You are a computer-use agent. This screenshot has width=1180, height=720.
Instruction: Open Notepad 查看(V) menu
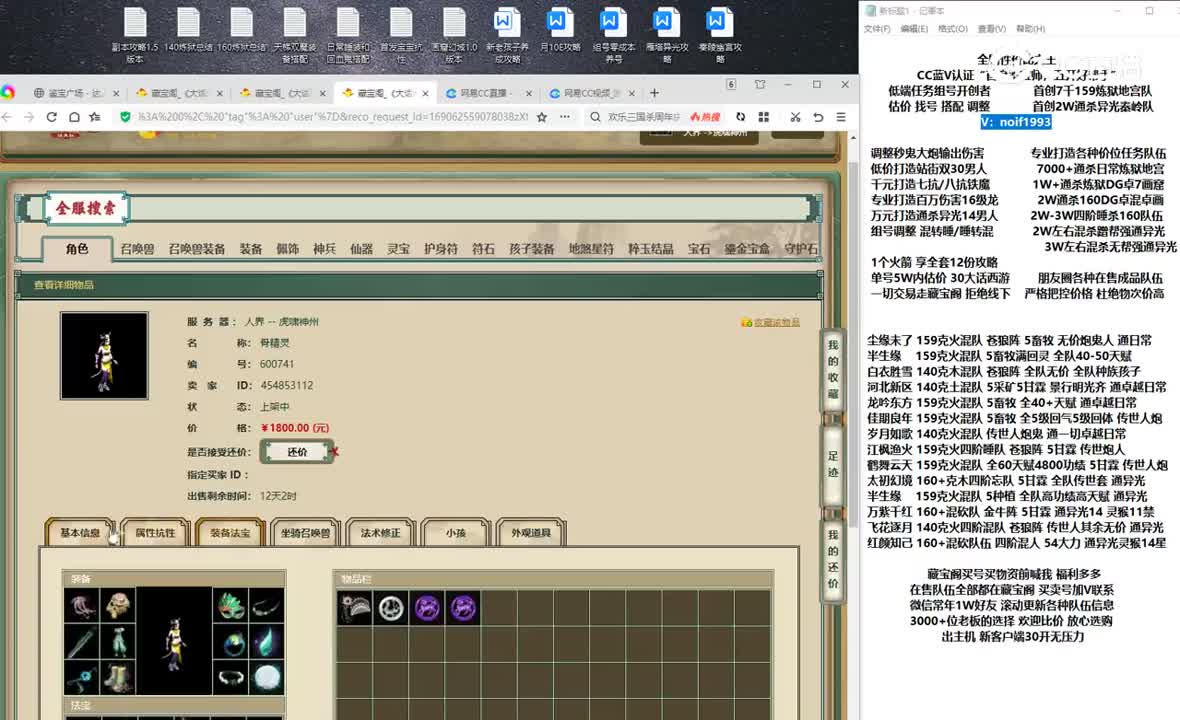(992, 29)
